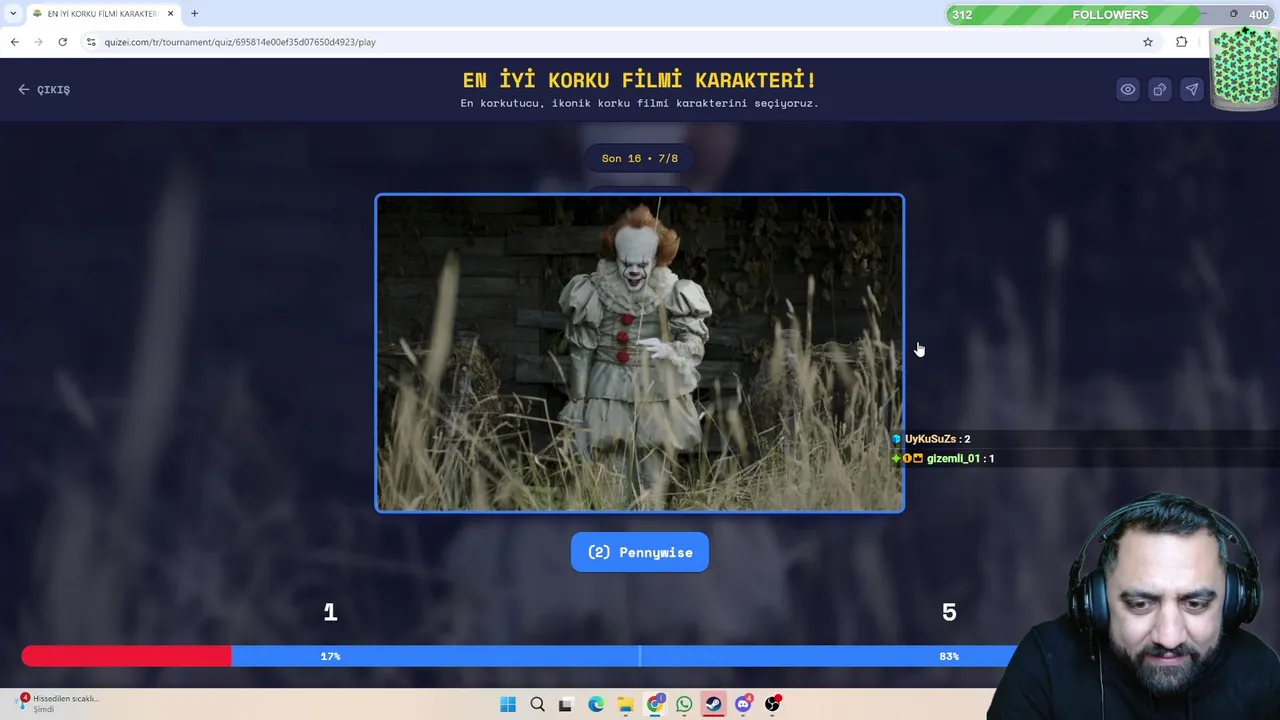This screenshot has width=1280, height=720.
Task: Reload the page with the refresh icon
Action: click(62, 42)
